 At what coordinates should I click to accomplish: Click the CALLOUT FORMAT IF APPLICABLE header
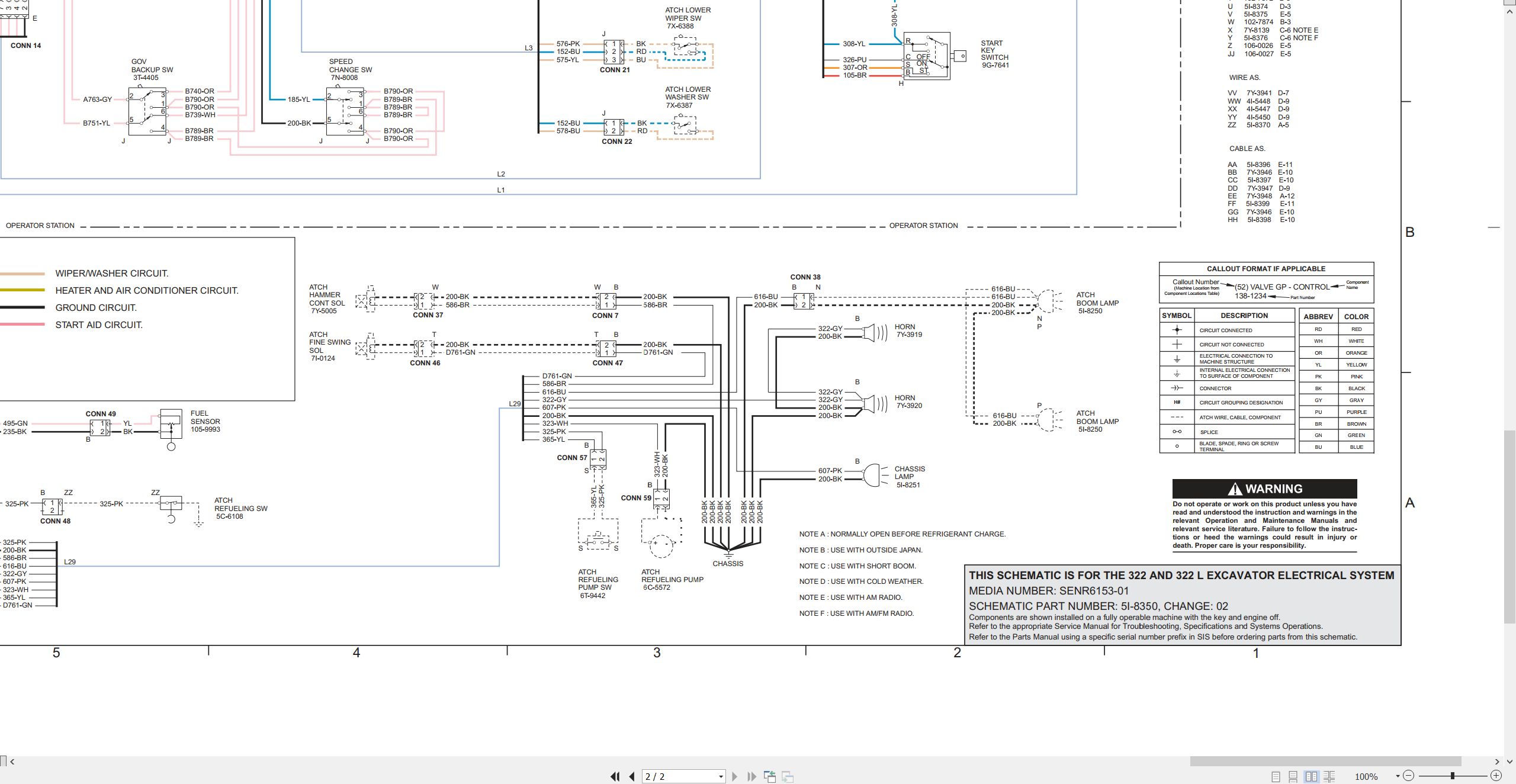pyautogui.click(x=1266, y=268)
